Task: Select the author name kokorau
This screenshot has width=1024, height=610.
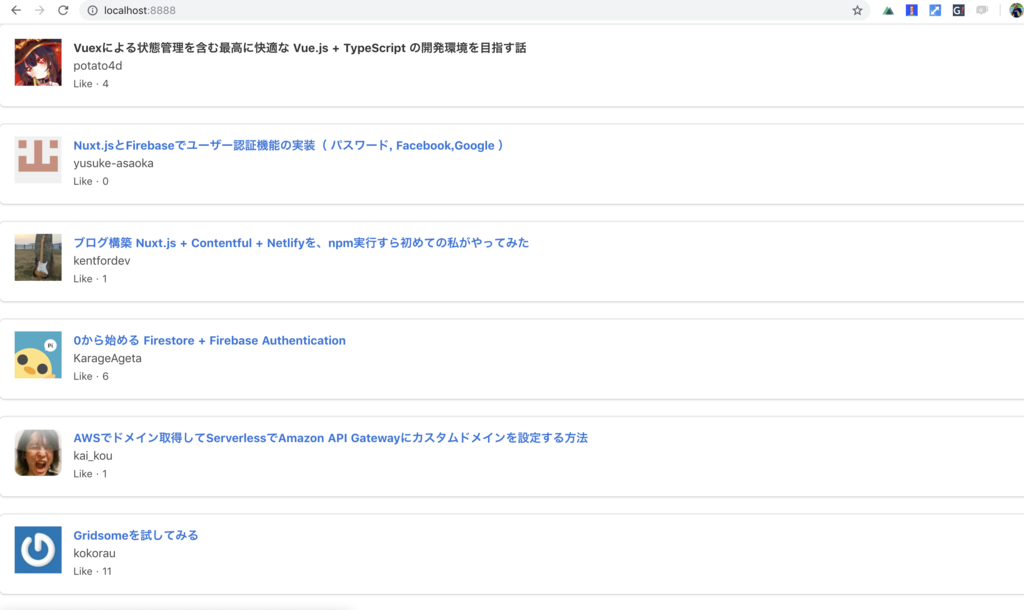Action: [95, 553]
